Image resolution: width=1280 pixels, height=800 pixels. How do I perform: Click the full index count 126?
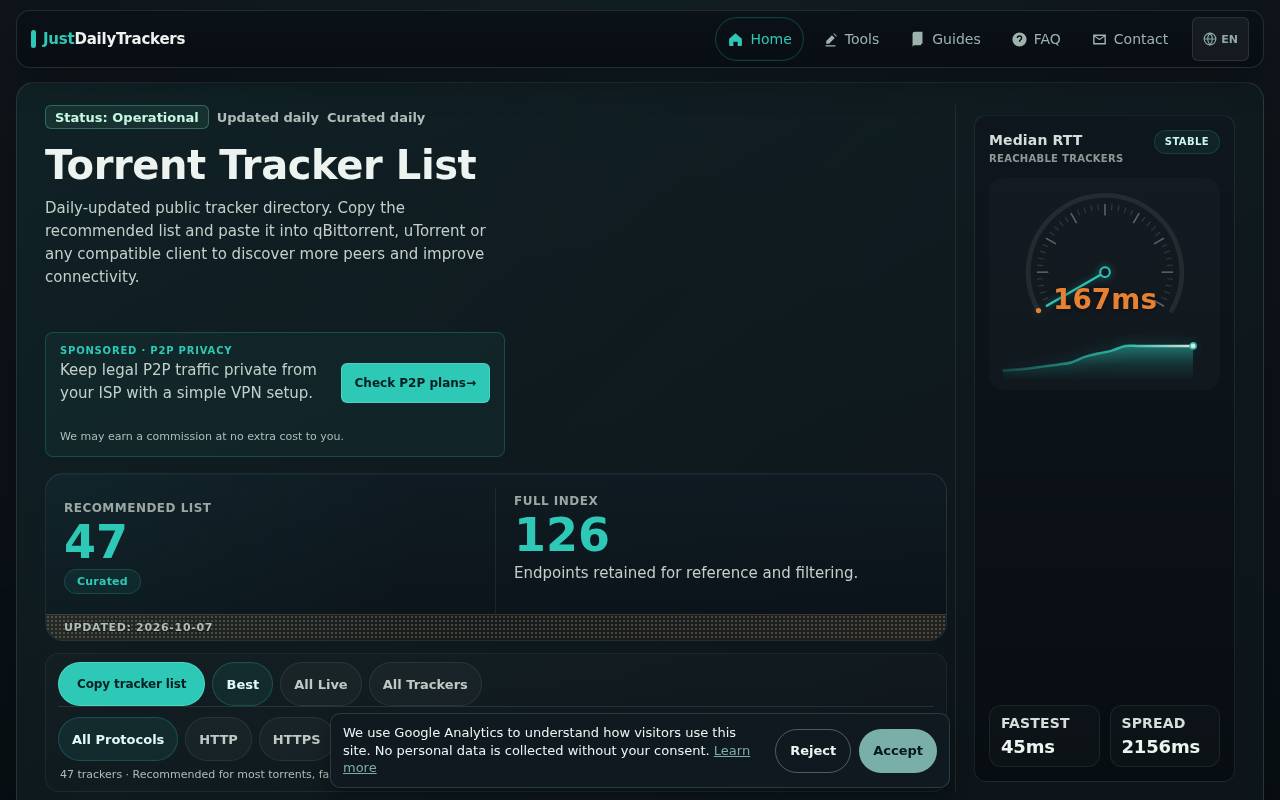(561, 535)
